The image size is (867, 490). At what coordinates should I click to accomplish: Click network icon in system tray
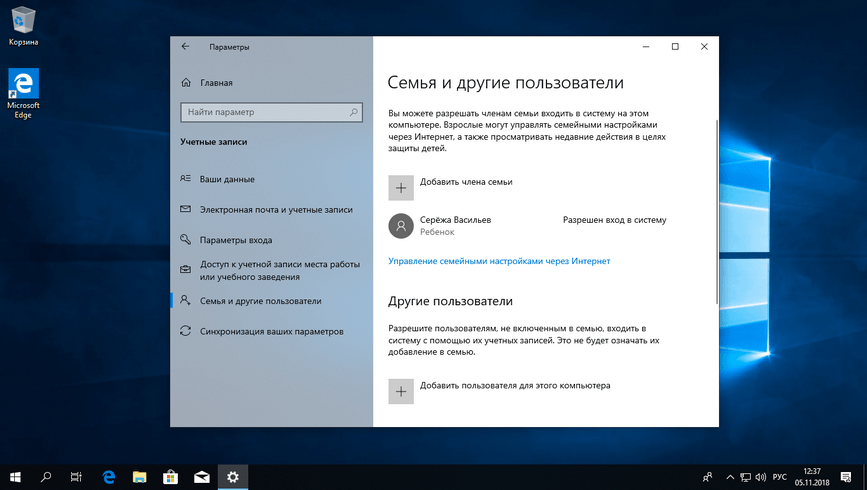745,477
